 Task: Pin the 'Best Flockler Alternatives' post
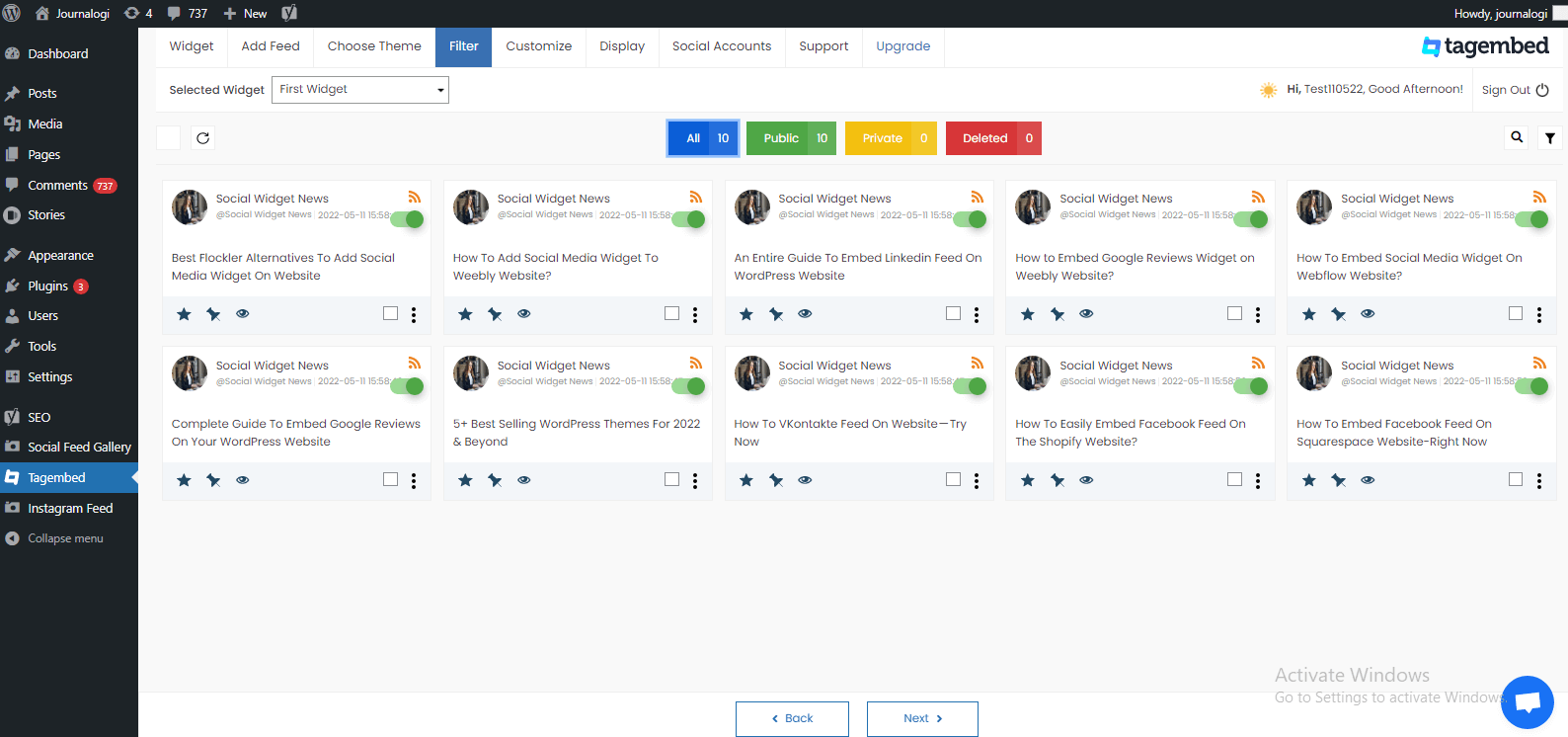[213, 314]
